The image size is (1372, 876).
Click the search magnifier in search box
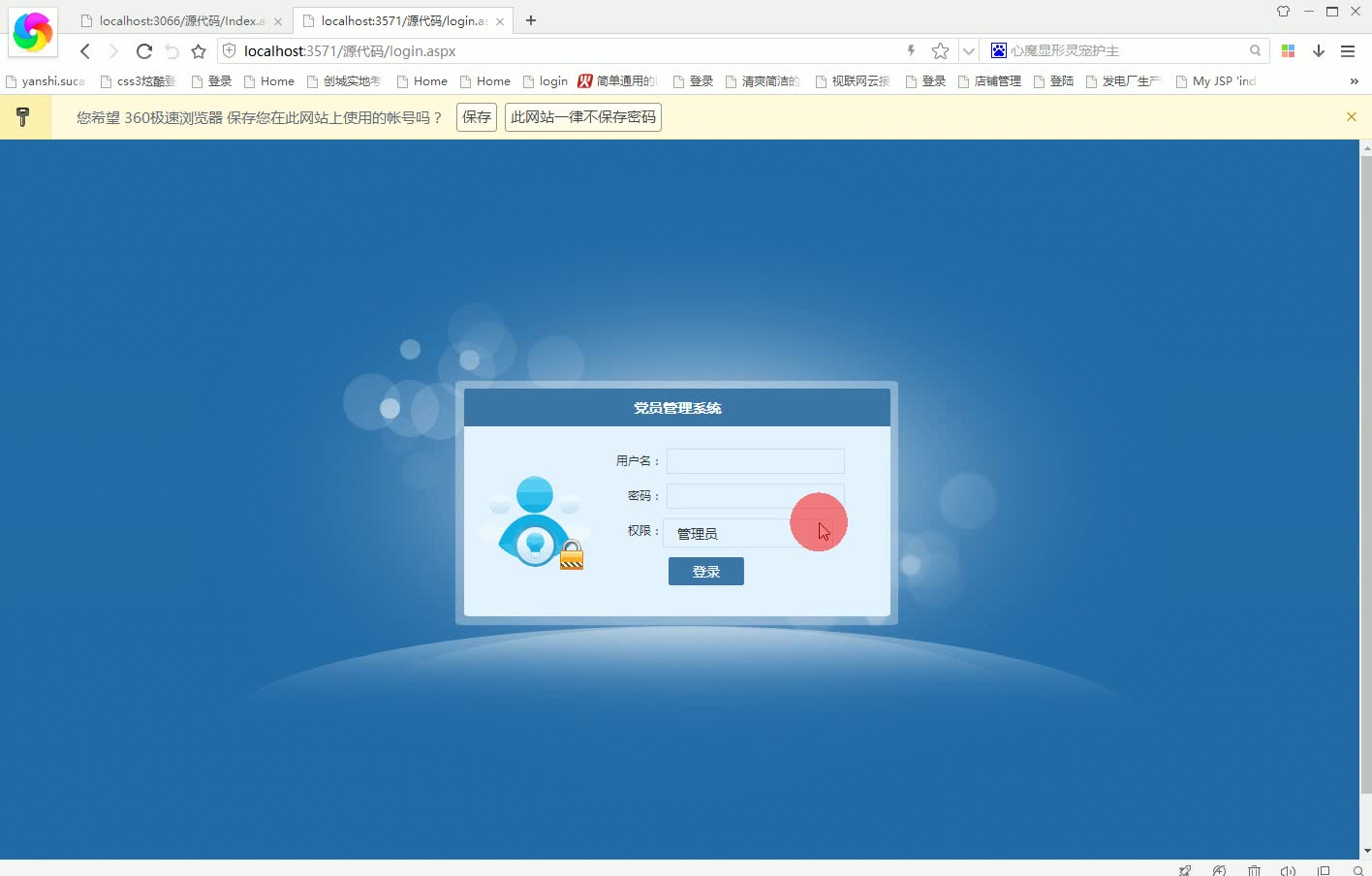[1255, 50]
